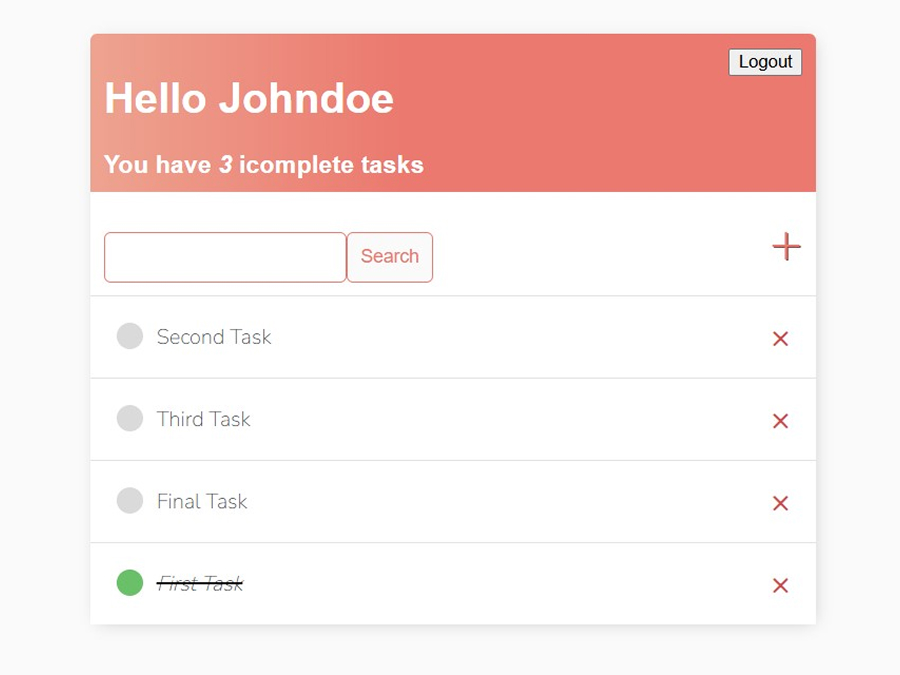Toggle the grey circle beside Third Task
The width and height of the screenshot is (900, 675).
130,418
